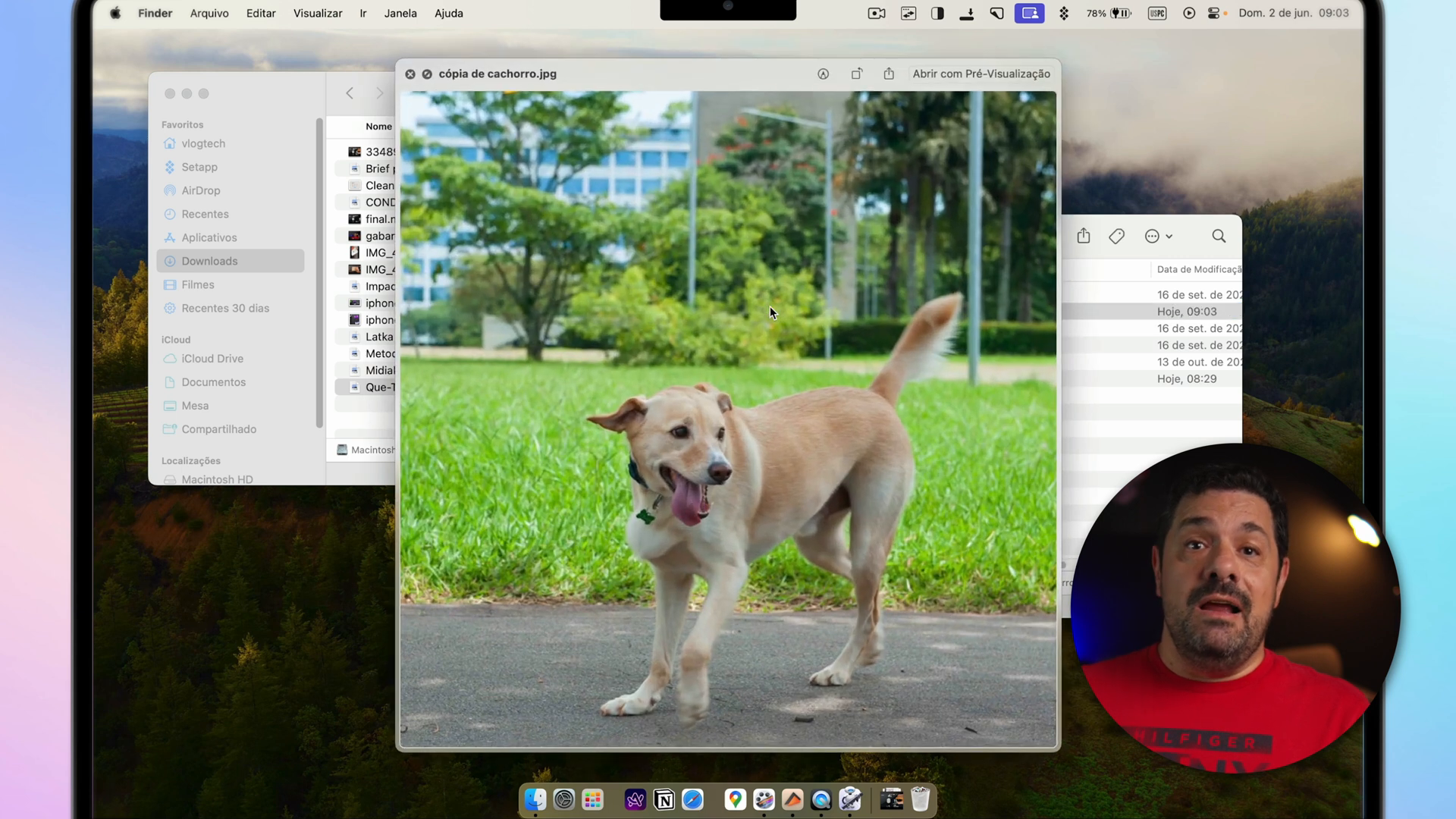Open the Arquivo menu
The image size is (1456, 819).
coord(209,13)
